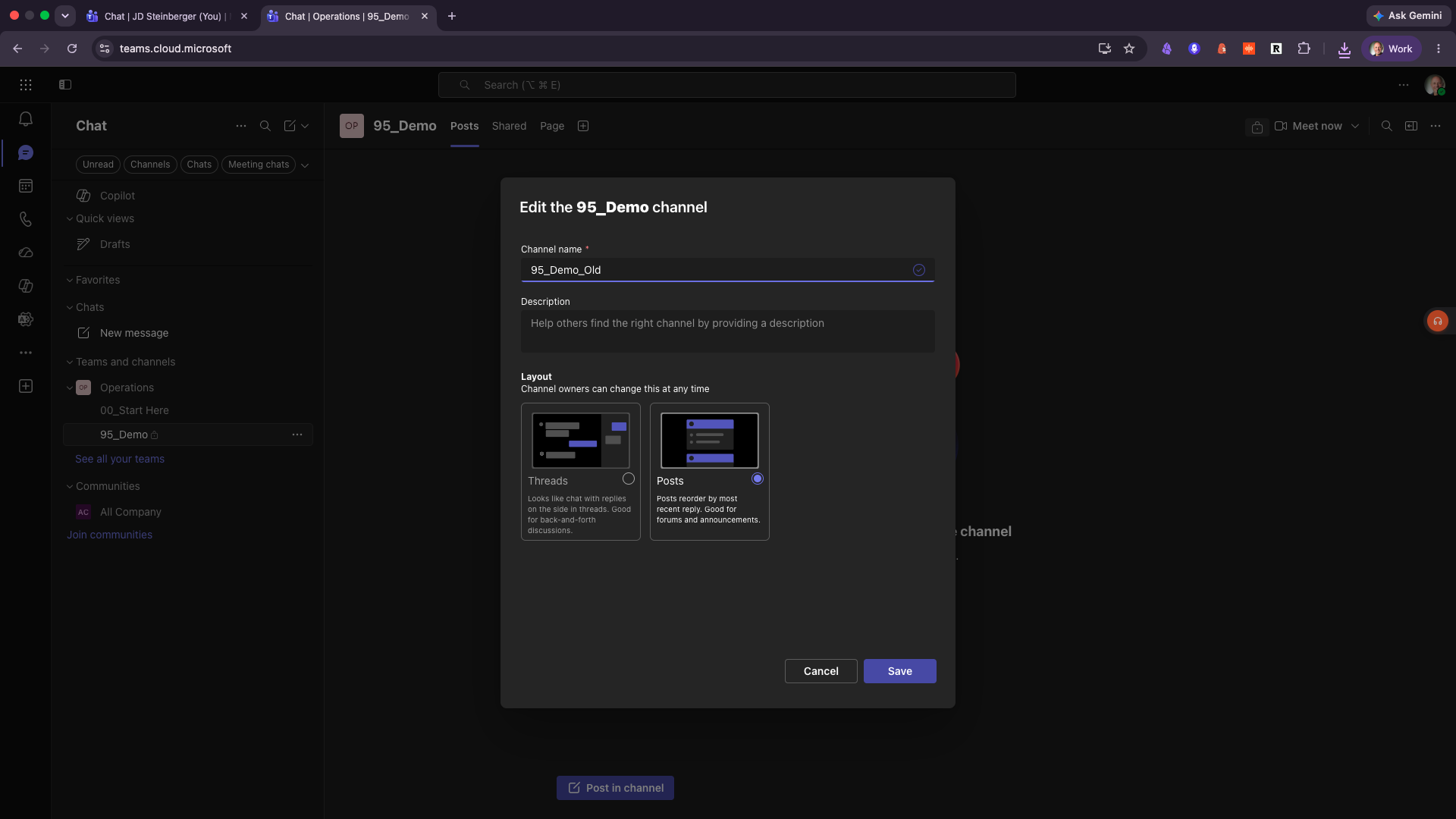Open a new browser tab

pos(452,16)
